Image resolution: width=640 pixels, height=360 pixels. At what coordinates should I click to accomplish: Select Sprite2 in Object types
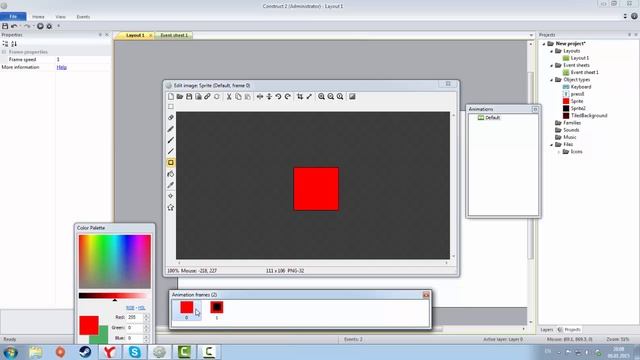[x=578, y=109]
